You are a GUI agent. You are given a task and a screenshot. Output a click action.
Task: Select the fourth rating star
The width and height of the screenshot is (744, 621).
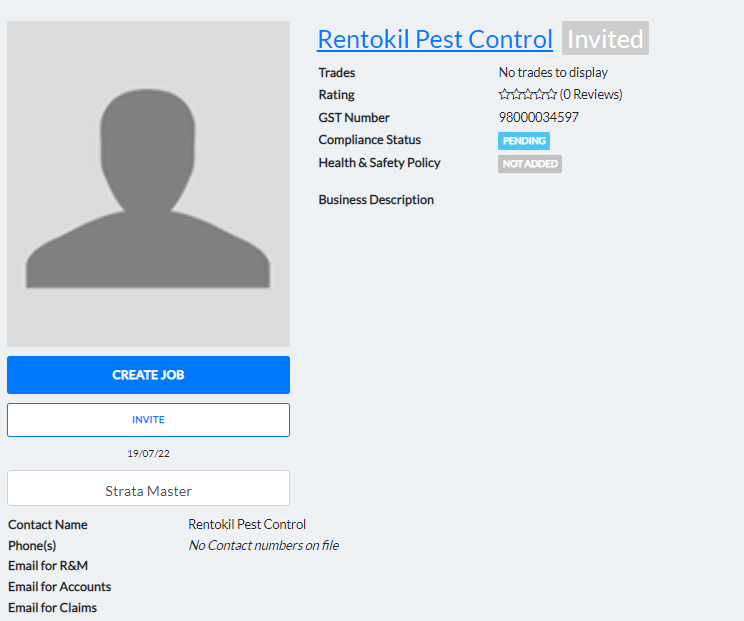pos(540,95)
